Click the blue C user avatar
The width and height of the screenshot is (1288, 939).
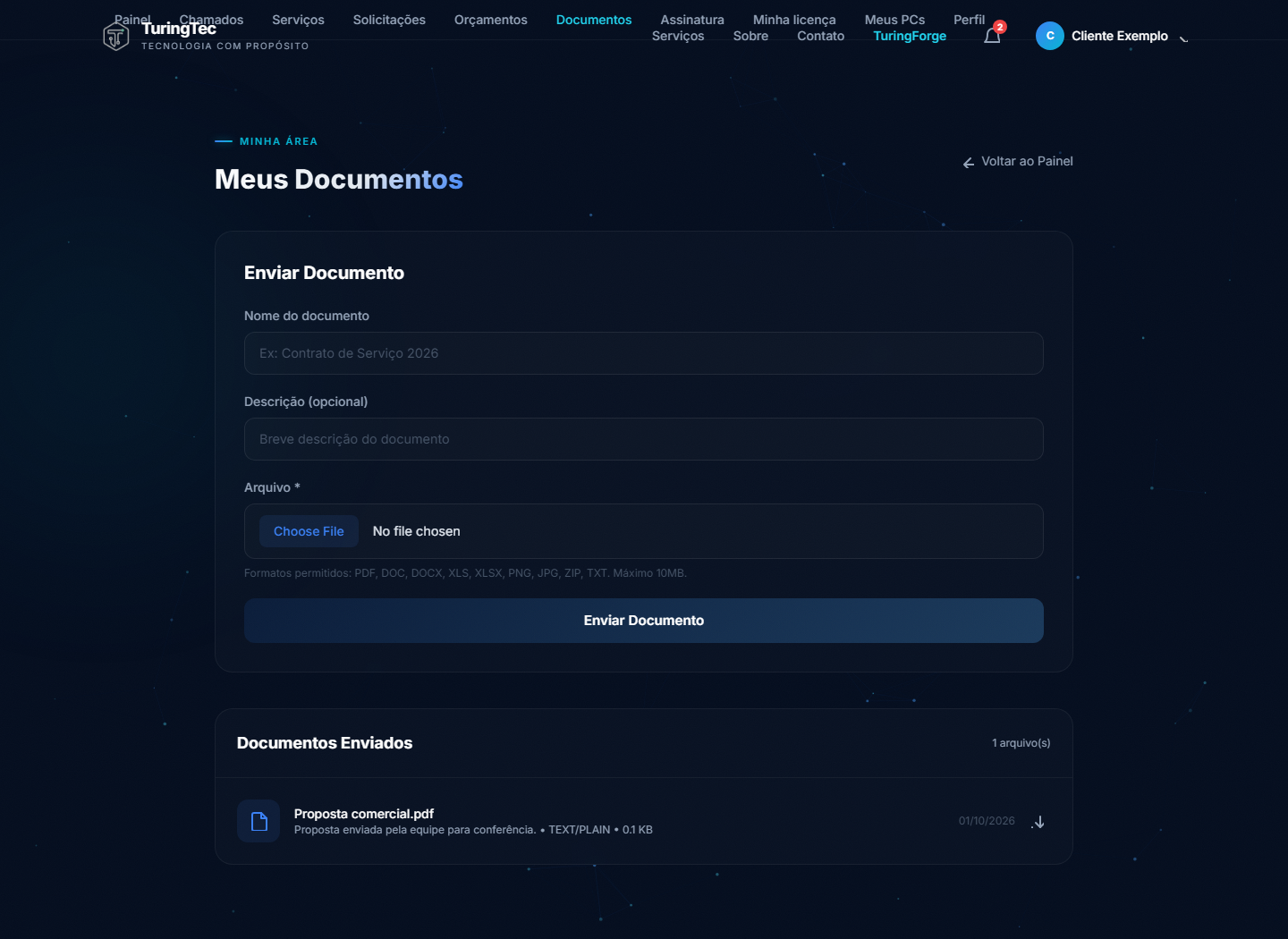(1050, 36)
